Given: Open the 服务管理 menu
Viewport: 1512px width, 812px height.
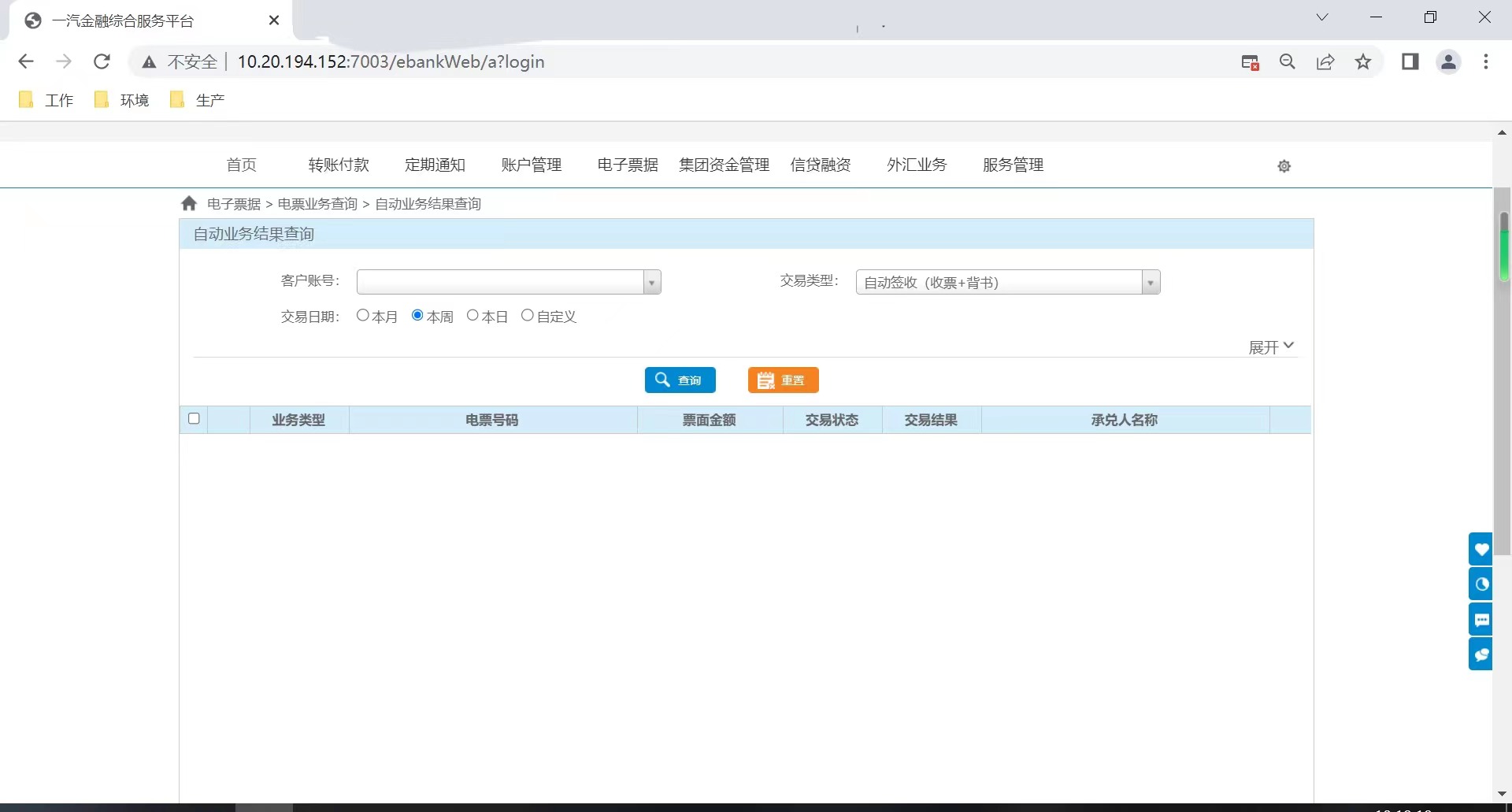Looking at the screenshot, I should pyautogui.click(x=1014, y=165).
